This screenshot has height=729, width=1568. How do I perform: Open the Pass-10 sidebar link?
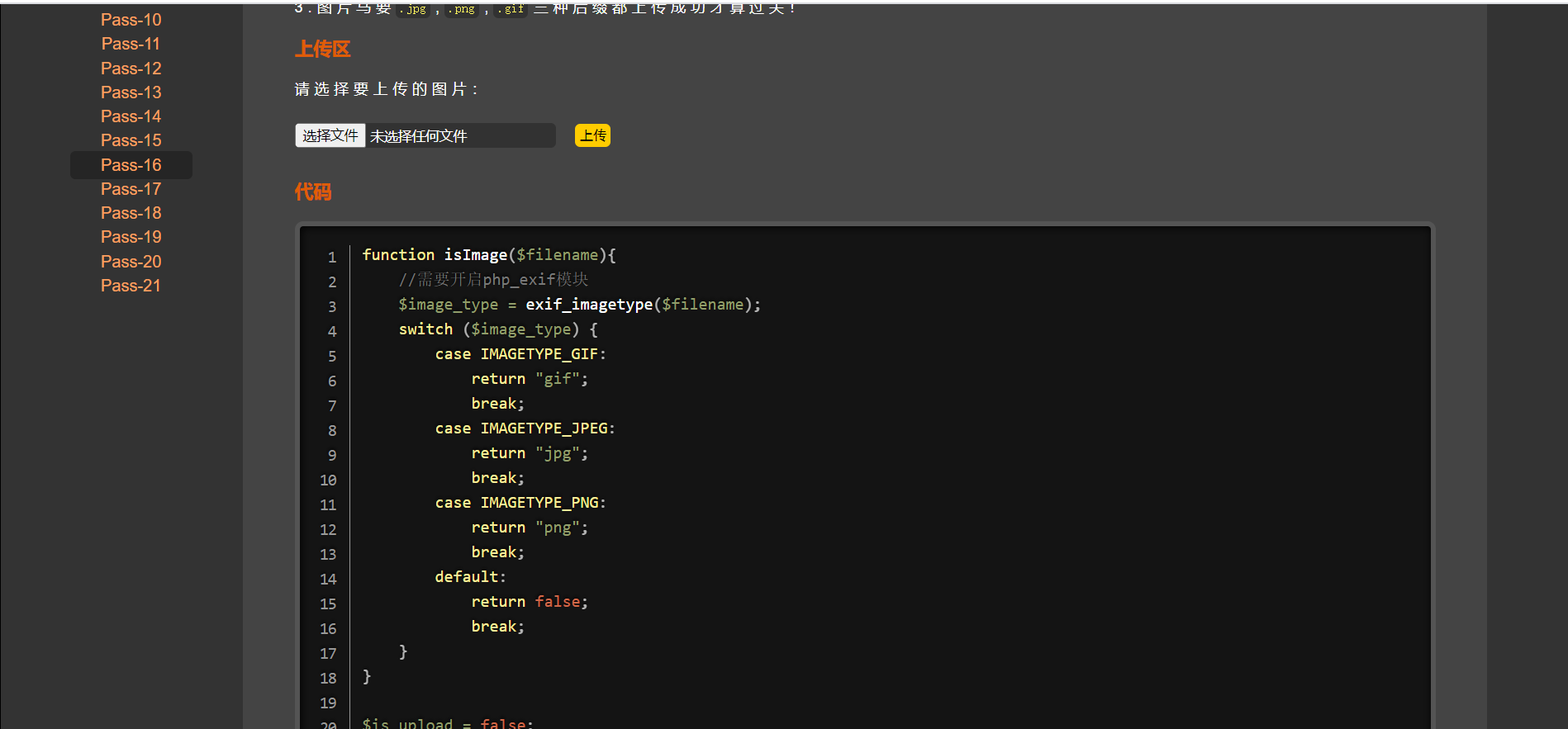[x=131, y=20]
